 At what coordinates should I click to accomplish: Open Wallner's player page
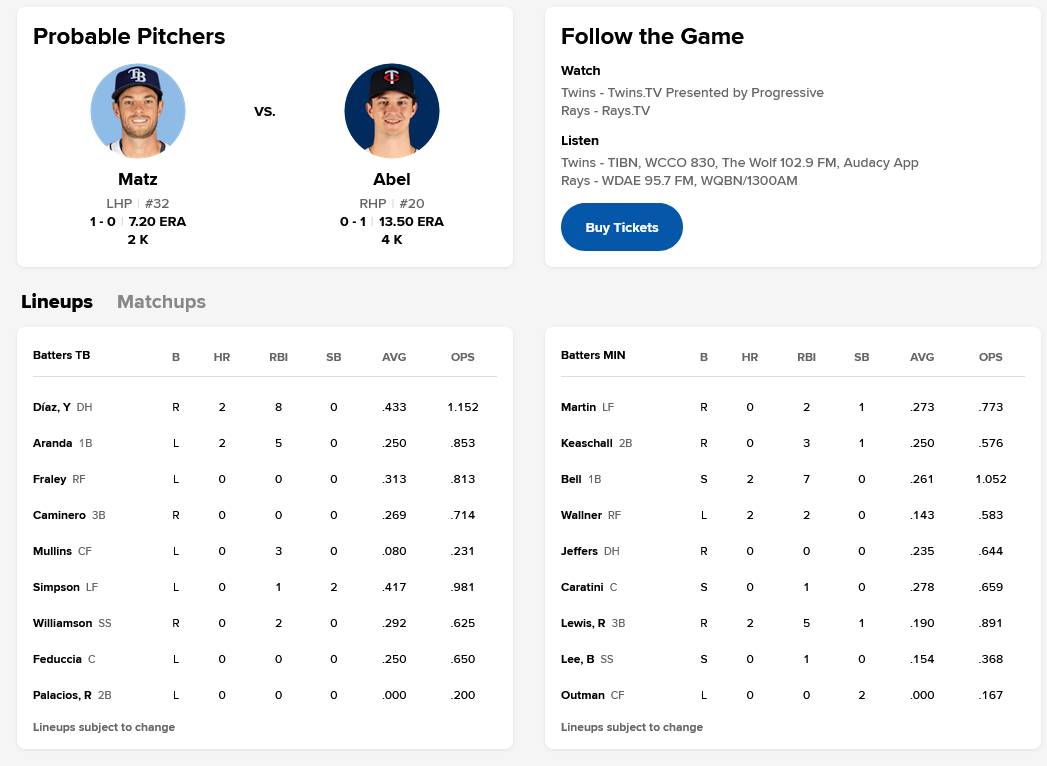581,515
